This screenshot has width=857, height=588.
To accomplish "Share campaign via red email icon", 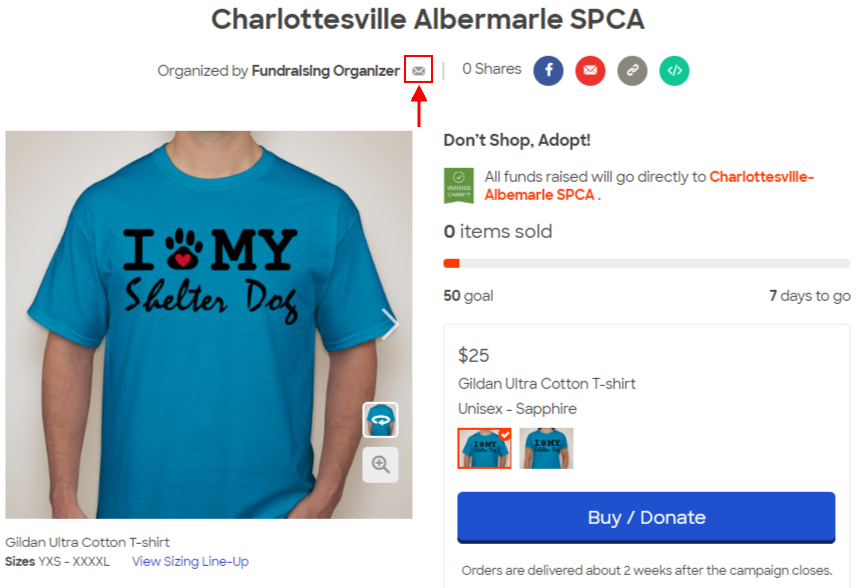I will click(x=590, y=70).
